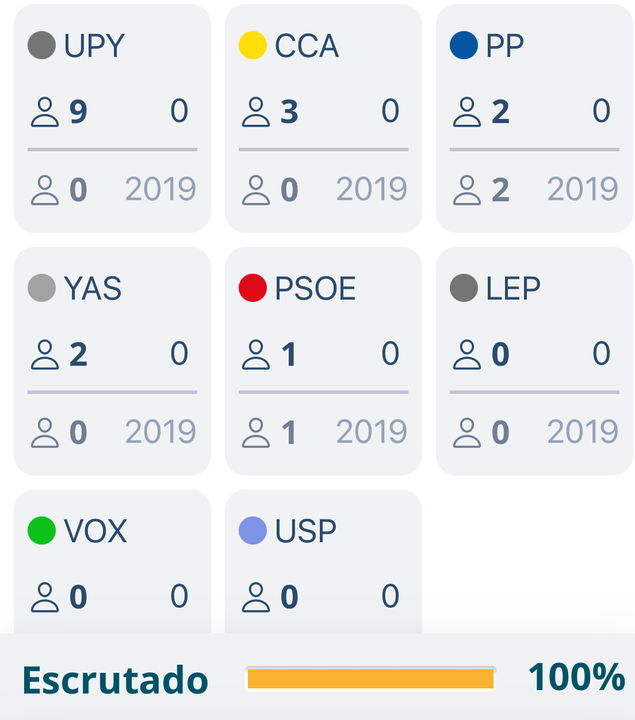Image resolution: width=635 pixels, height=720 pixels.
Task: Click PP's 2019 seats person icon
Action: click(x=467, y=190)
